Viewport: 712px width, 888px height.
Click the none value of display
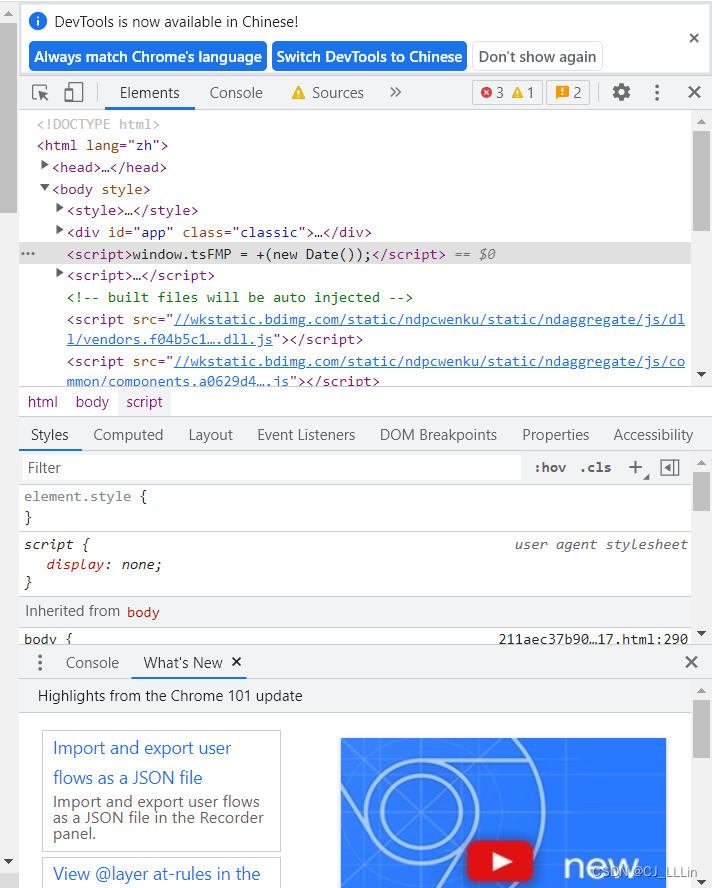click(x=138, y=565)
